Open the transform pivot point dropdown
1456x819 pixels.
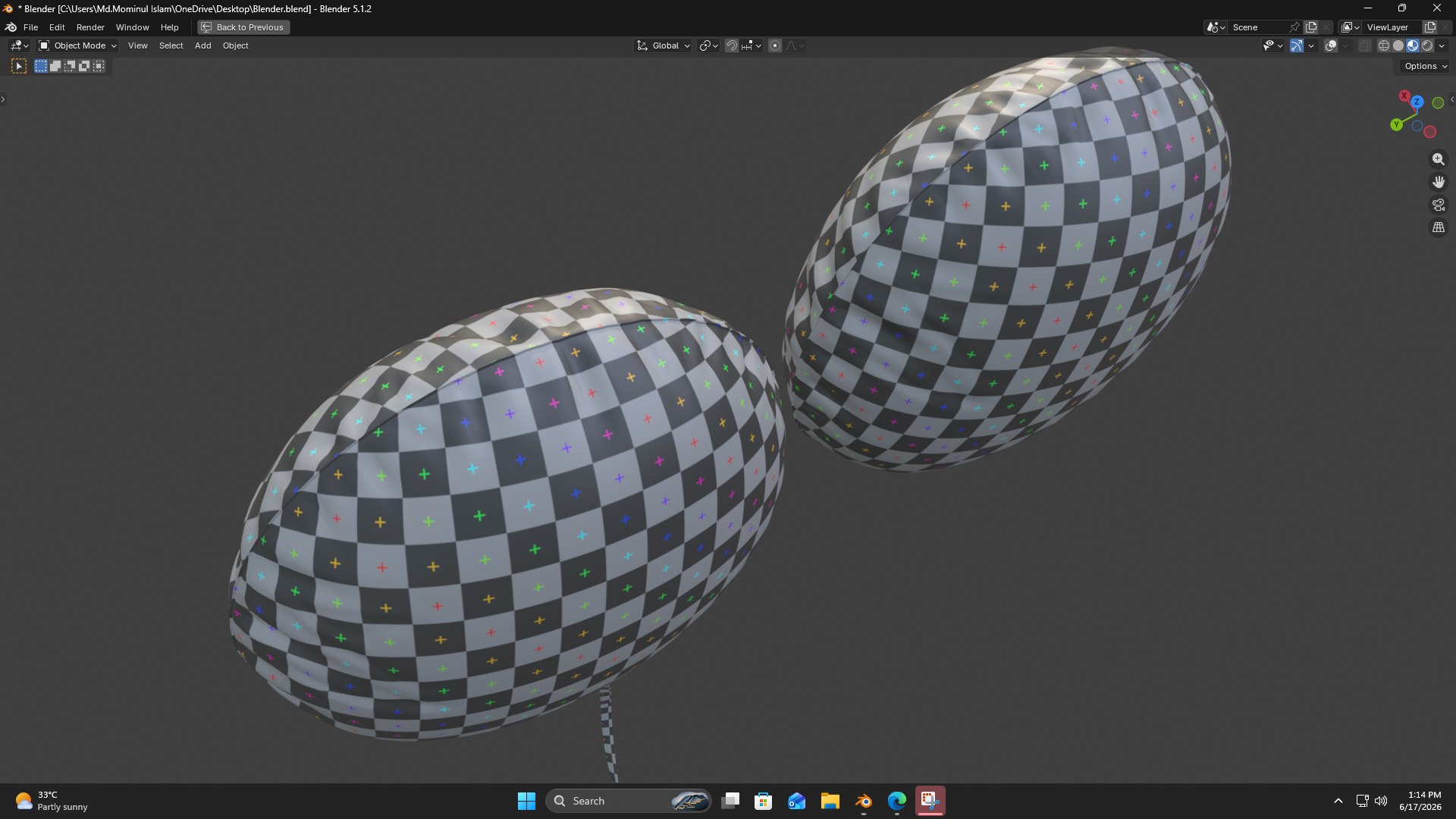[x=708, y=45]
